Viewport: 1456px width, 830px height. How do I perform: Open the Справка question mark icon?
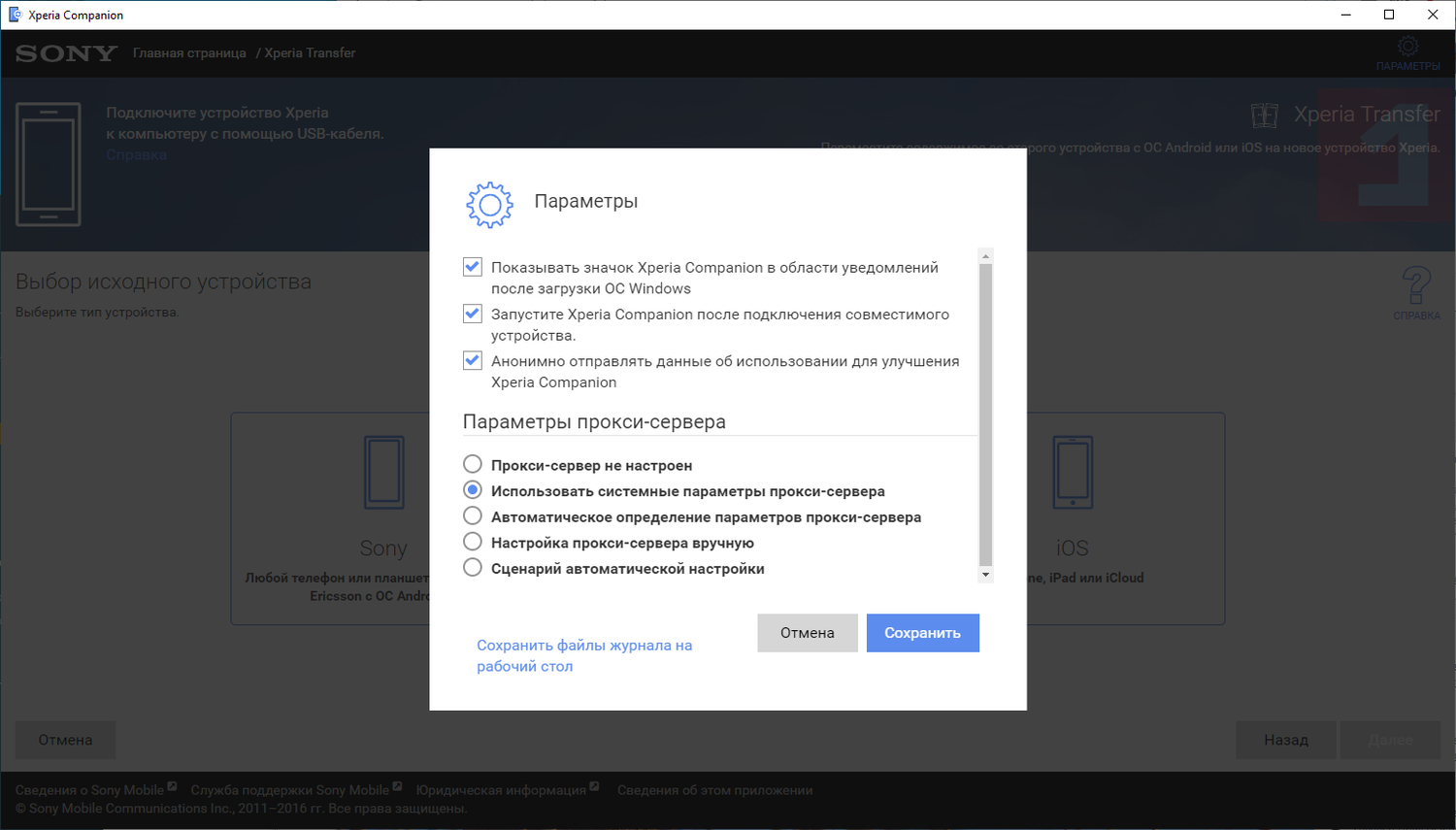(1416, 285)
